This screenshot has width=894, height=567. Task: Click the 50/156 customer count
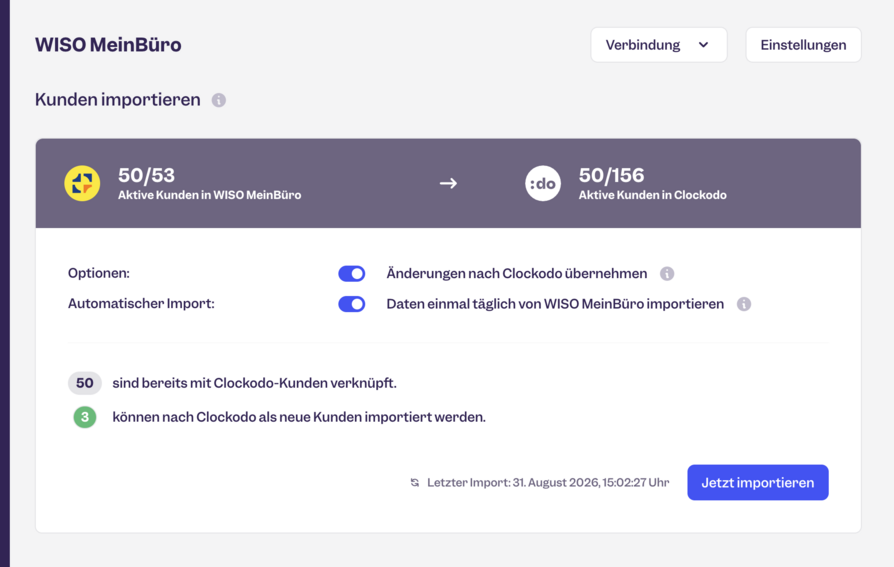click(611, 175)
